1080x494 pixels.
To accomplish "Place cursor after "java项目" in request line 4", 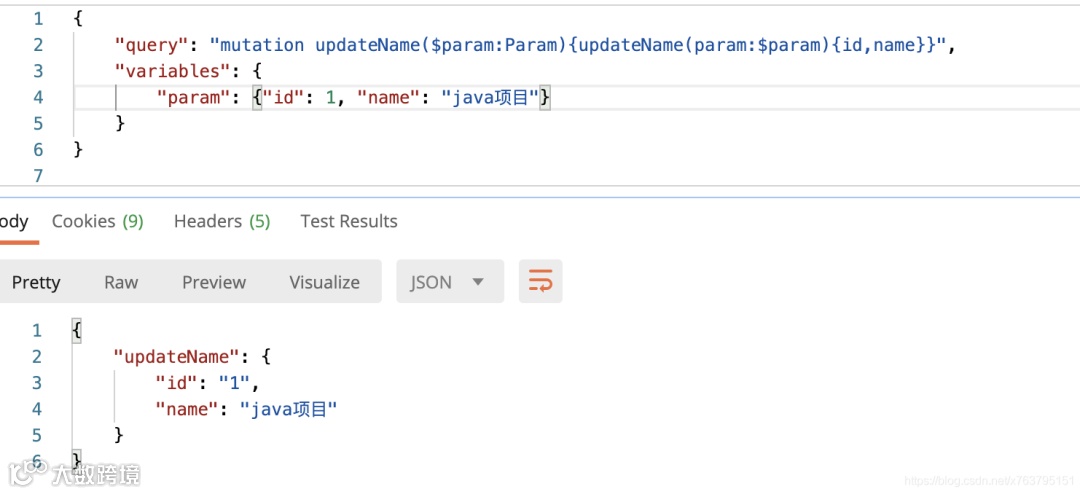I will (x=539, y=98).
